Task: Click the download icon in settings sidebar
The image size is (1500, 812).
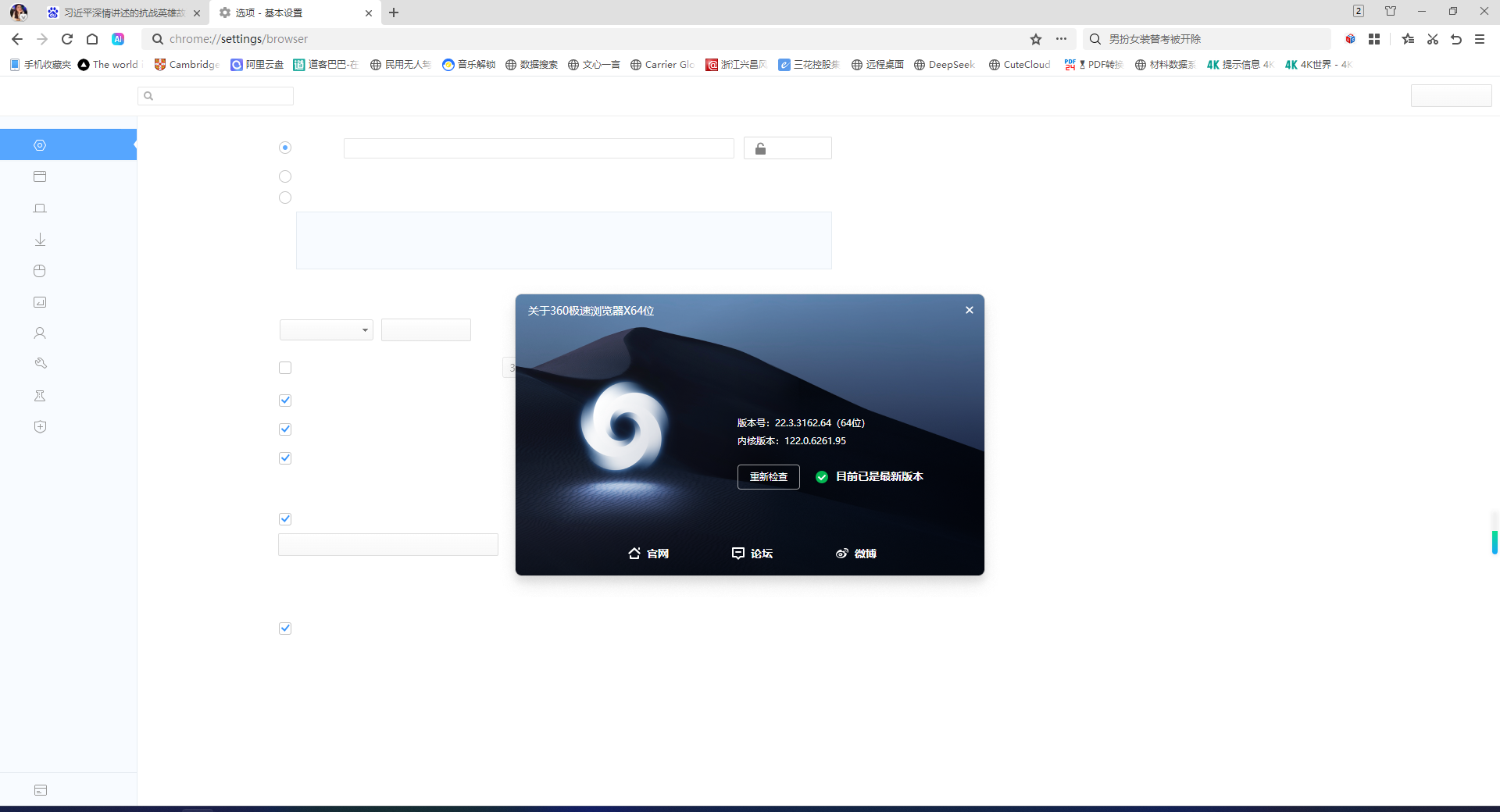Action: (x=40, y=240)
